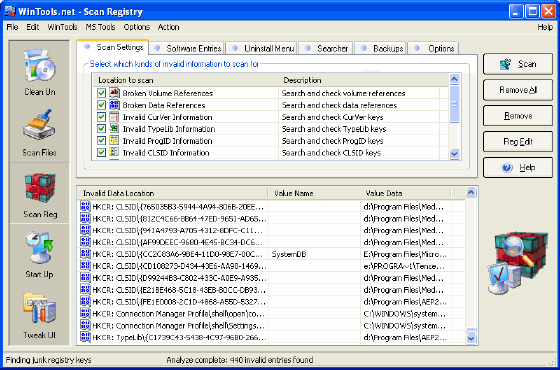
Task: Uncheck Broken Volume References checkbox
Action: [101, 93]
